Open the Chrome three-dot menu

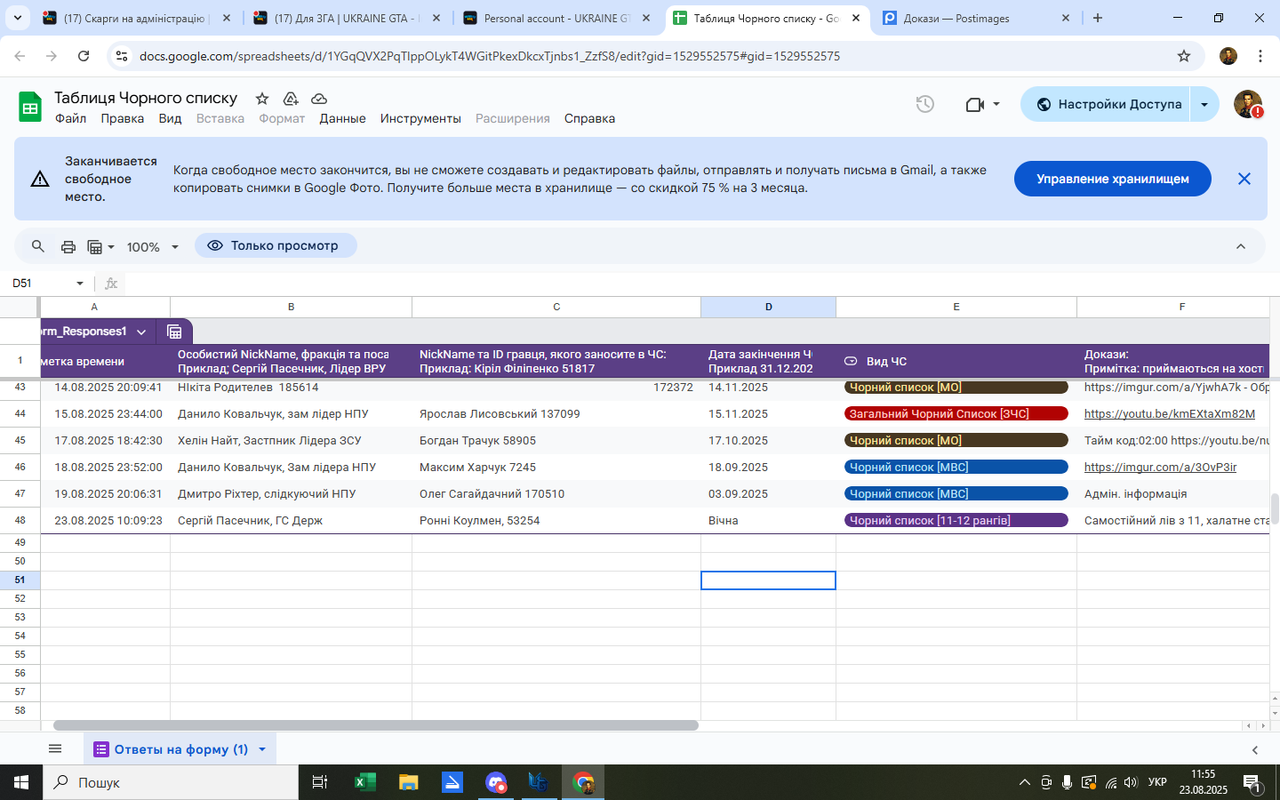(1260, 56)
